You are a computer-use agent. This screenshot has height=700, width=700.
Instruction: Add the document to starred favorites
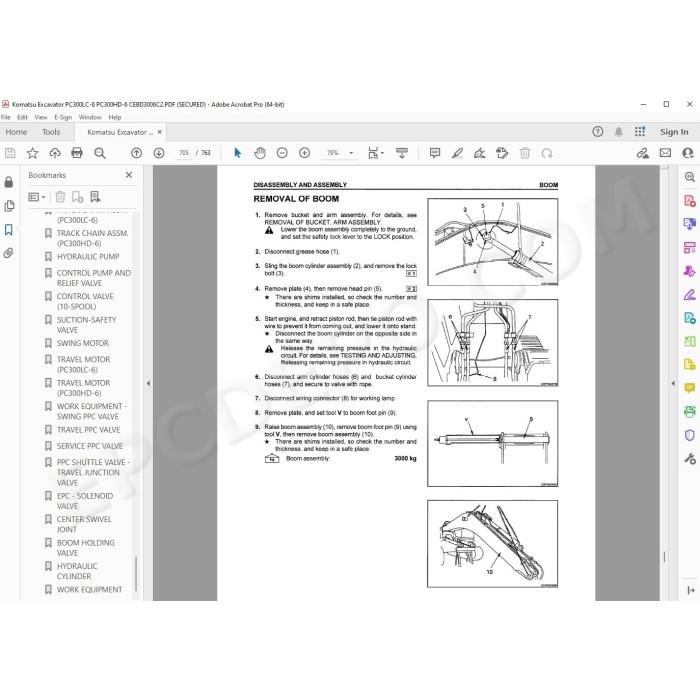point(32,153)
